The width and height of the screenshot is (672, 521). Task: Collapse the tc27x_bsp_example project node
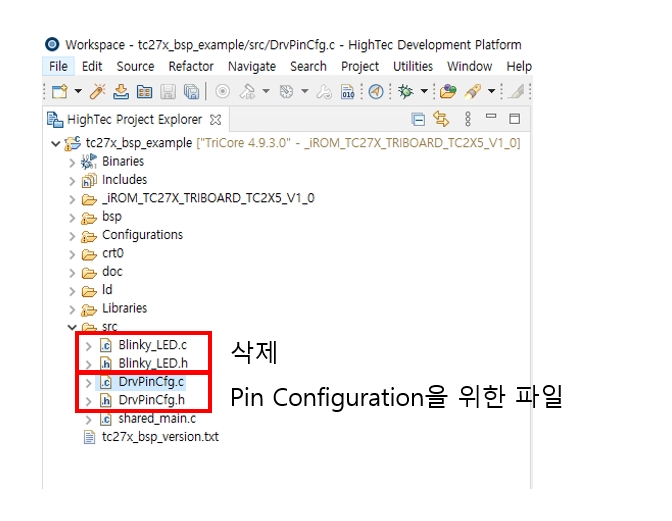55,144
